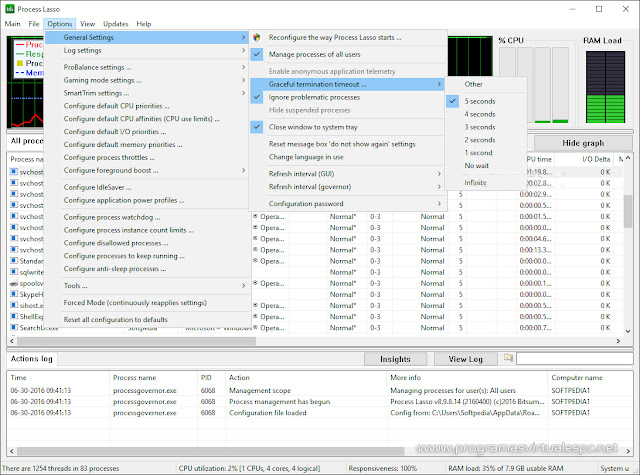The width and height of the screenshot is (640, 475).
Task: Expand ProBalance settings submenu
Action: tap(147, 67)
